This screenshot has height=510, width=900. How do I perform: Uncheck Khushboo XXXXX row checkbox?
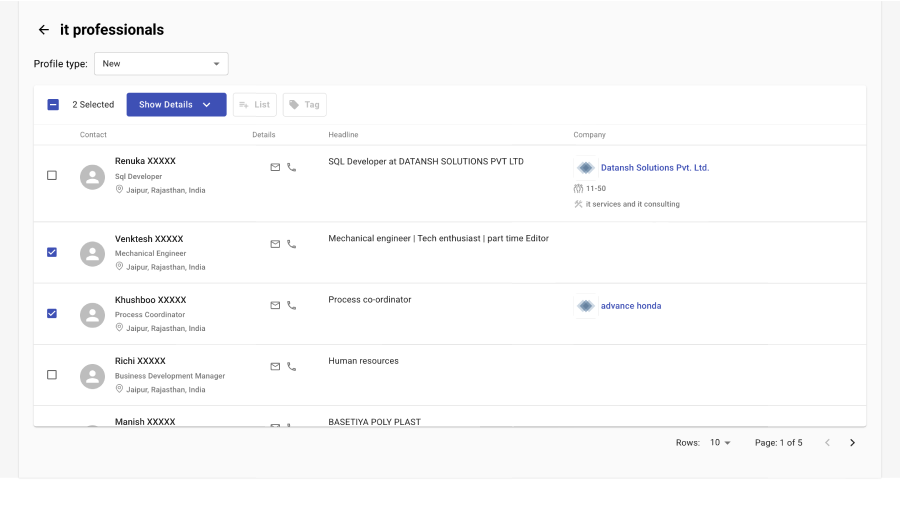(52, 314)
